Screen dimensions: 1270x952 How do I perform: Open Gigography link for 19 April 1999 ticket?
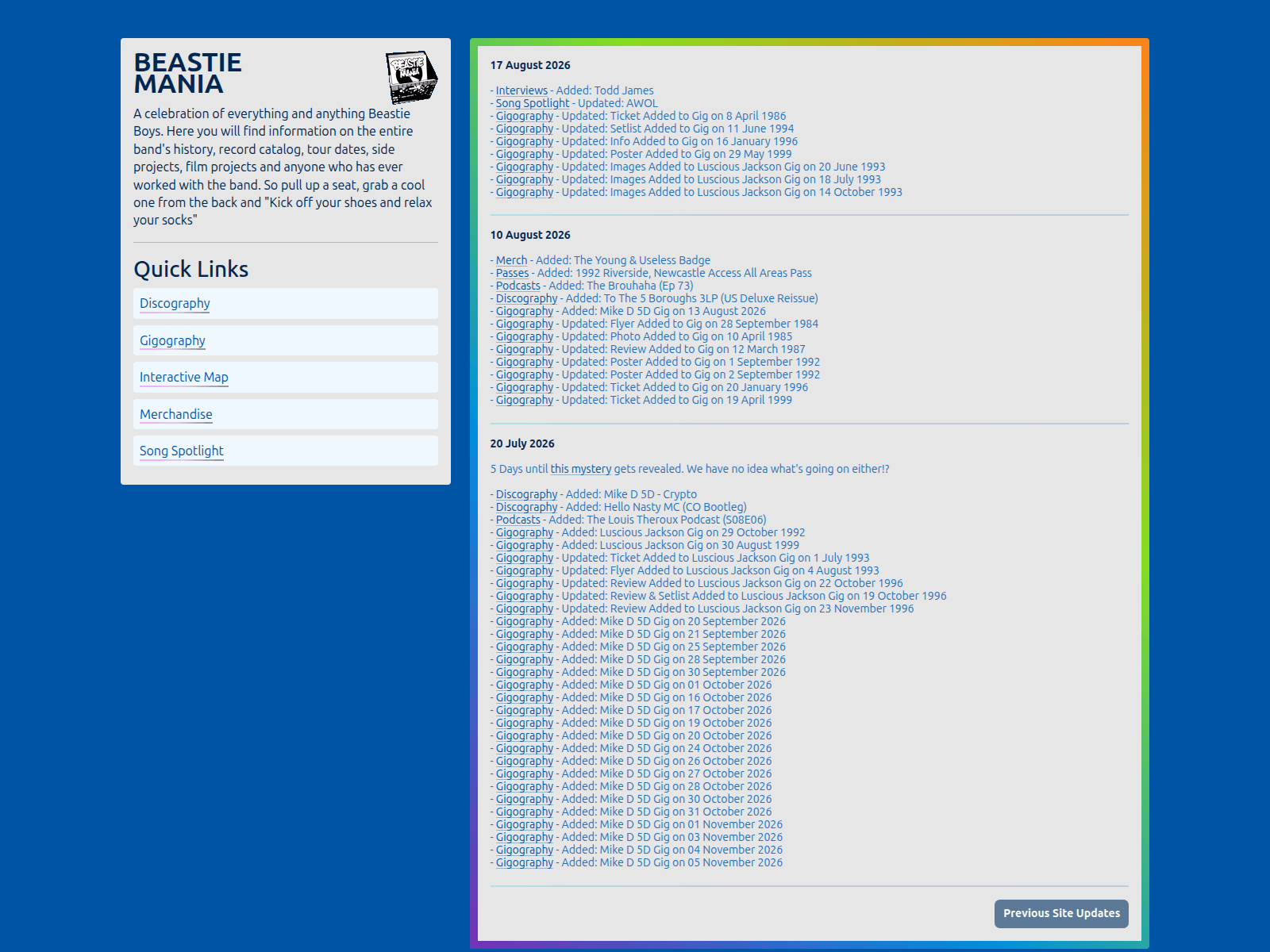pyautogui.click(x=525, y=400)
